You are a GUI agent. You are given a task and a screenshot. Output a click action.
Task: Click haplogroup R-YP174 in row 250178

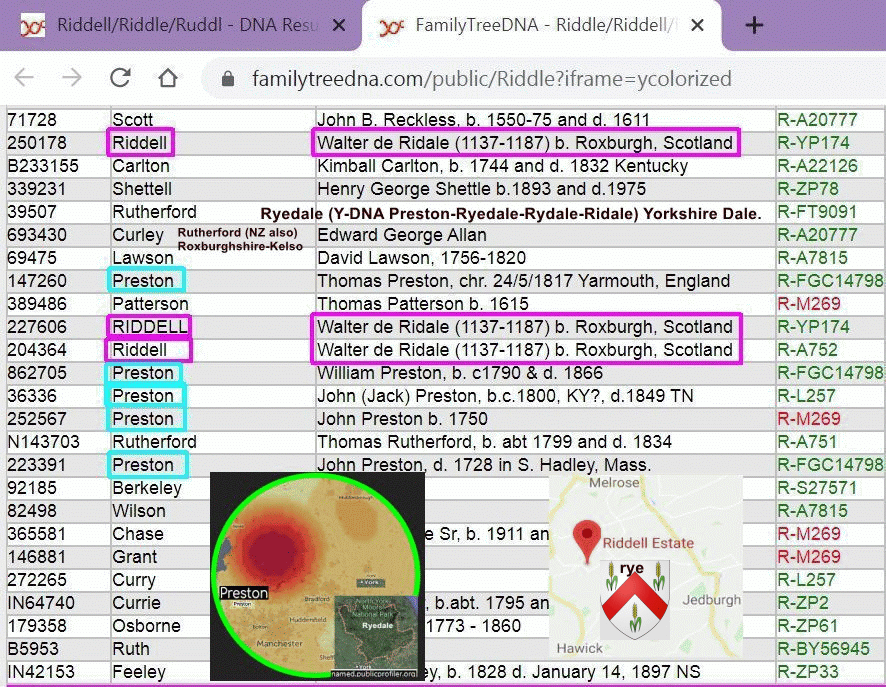tap(813, 143)
